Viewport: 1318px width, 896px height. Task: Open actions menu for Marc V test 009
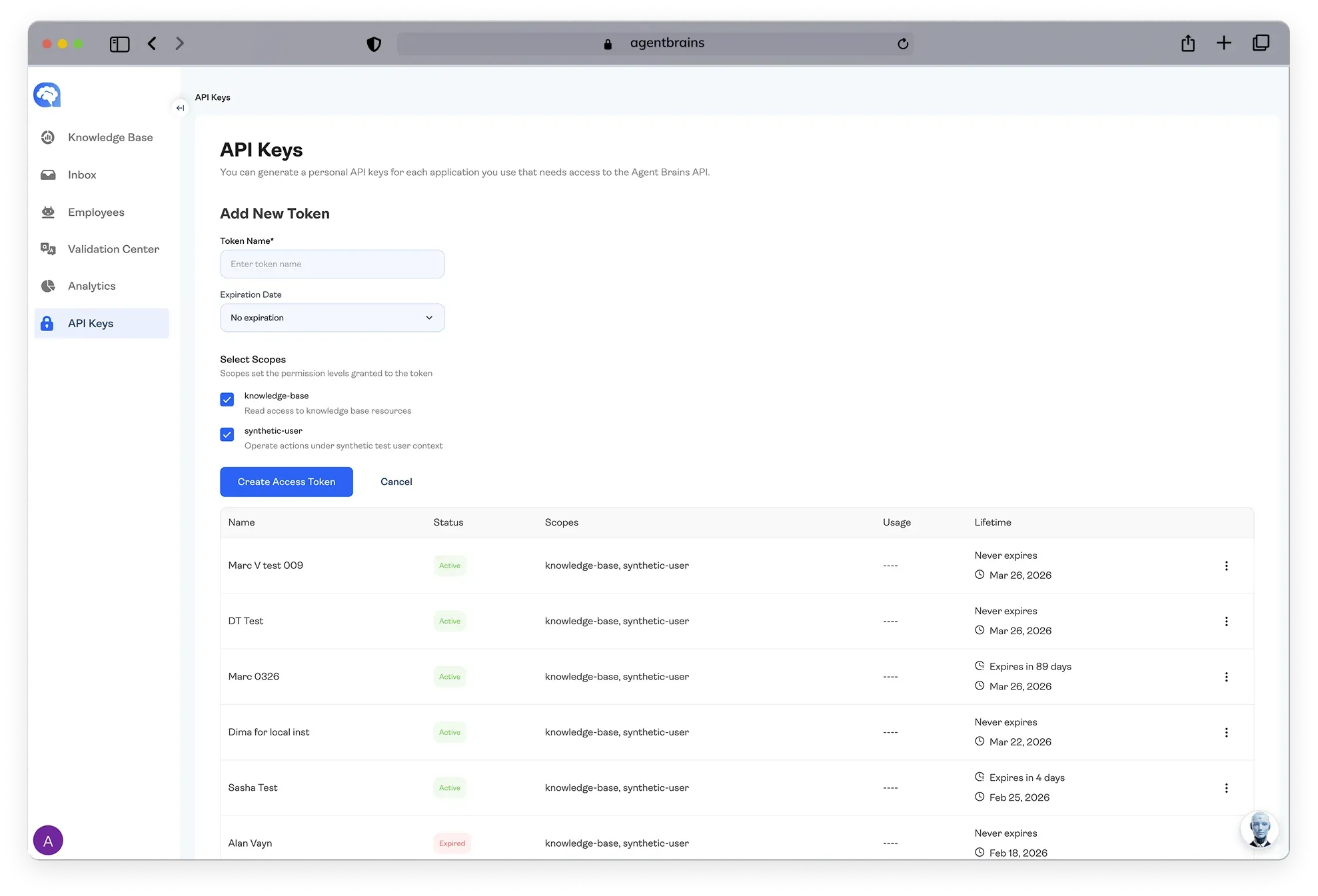1226,566
